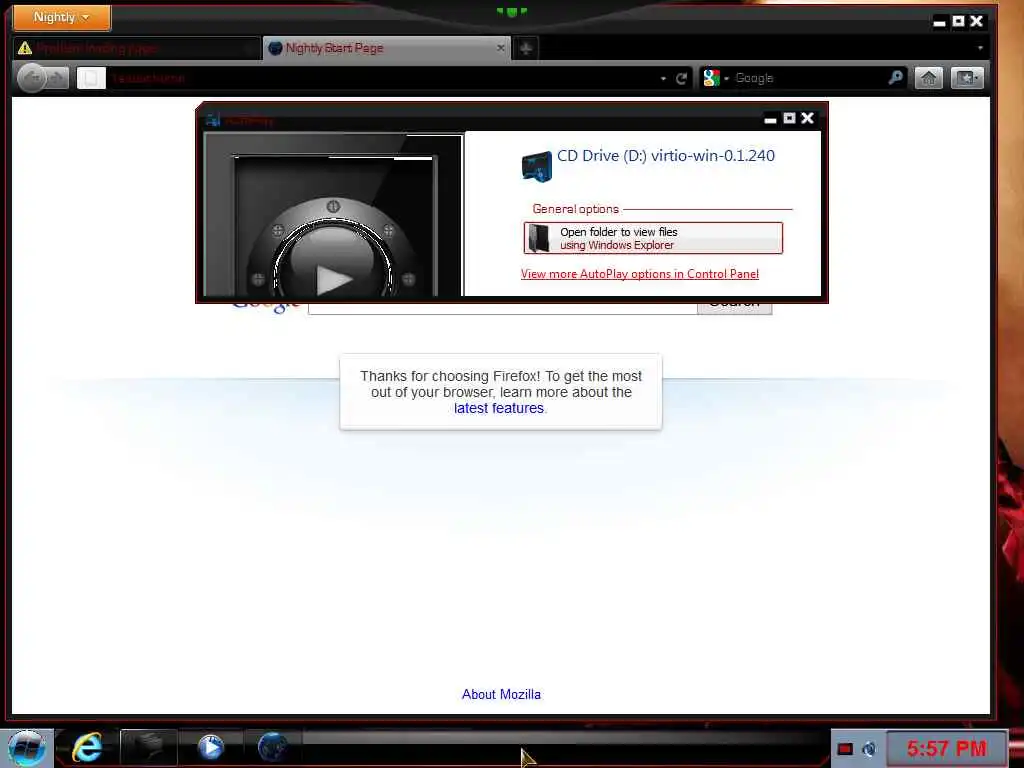Switch to Problem loading page tab
The image size is (1024, 768).
(x=136, y=48)
